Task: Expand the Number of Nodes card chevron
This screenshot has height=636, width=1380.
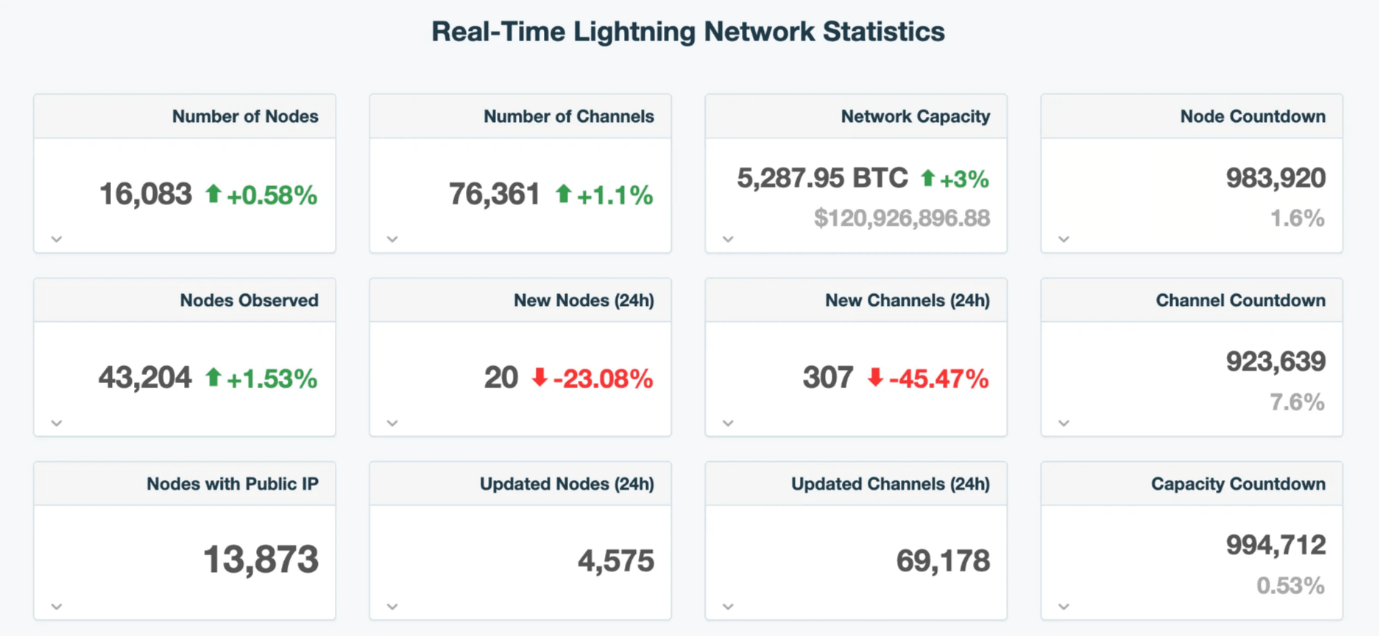Action: coord(57,239)
